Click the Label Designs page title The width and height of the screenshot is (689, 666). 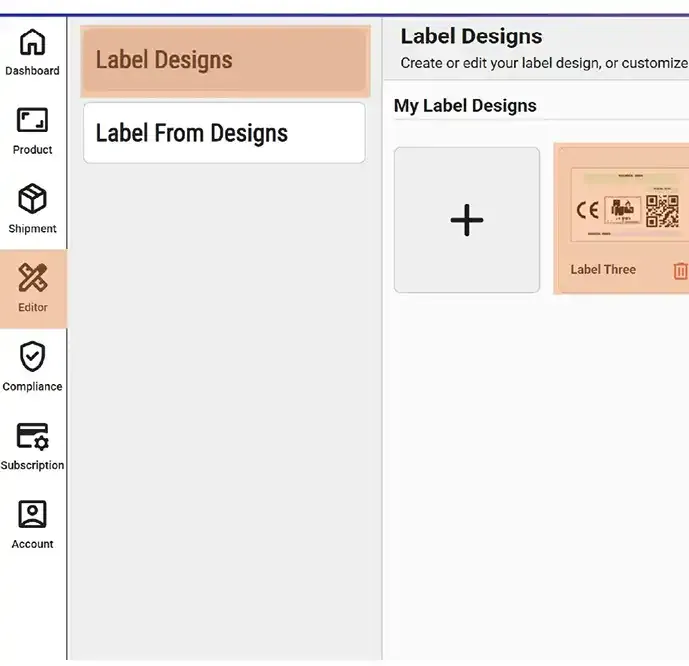[x=471, y=36]
